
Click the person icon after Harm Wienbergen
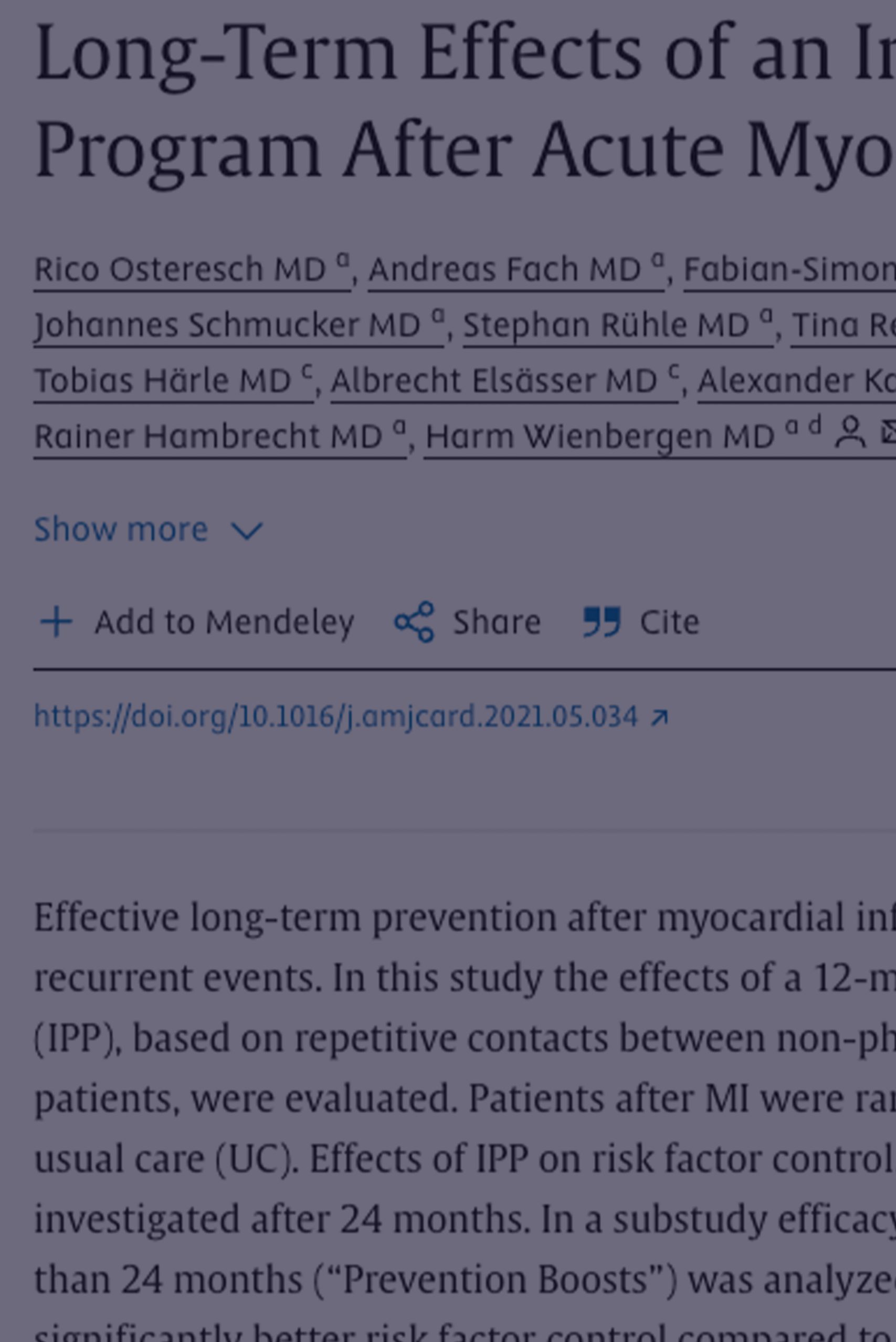click(850, 432)
